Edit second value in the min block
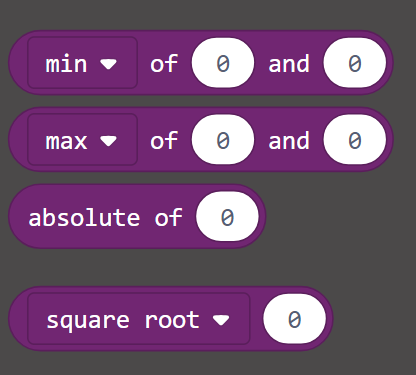Image resolution: width=416 pixels, height=375 pixels. (x=355, y=63)
